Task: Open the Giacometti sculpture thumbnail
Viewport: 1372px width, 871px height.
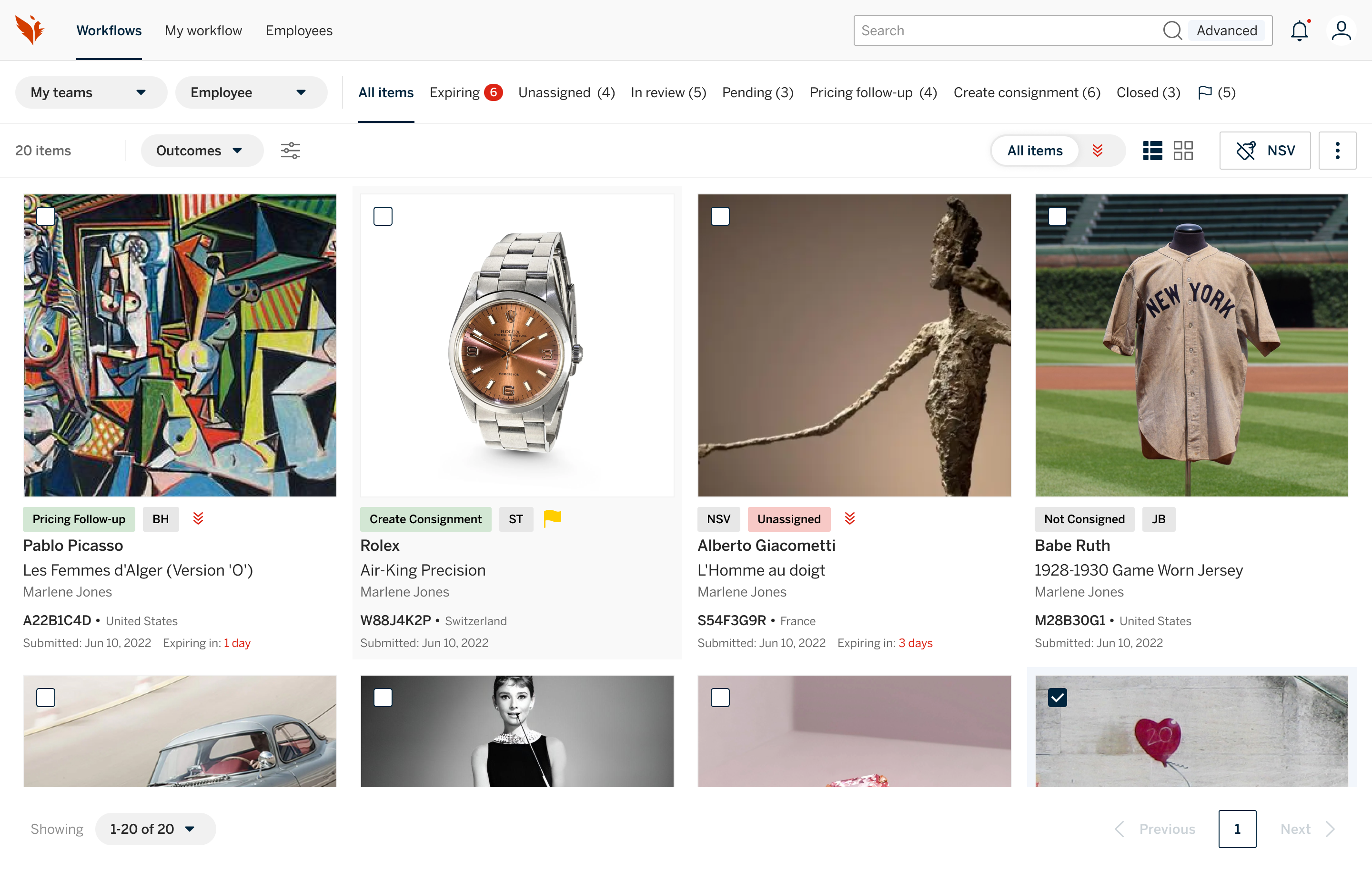Action: [x=854, y=345]
